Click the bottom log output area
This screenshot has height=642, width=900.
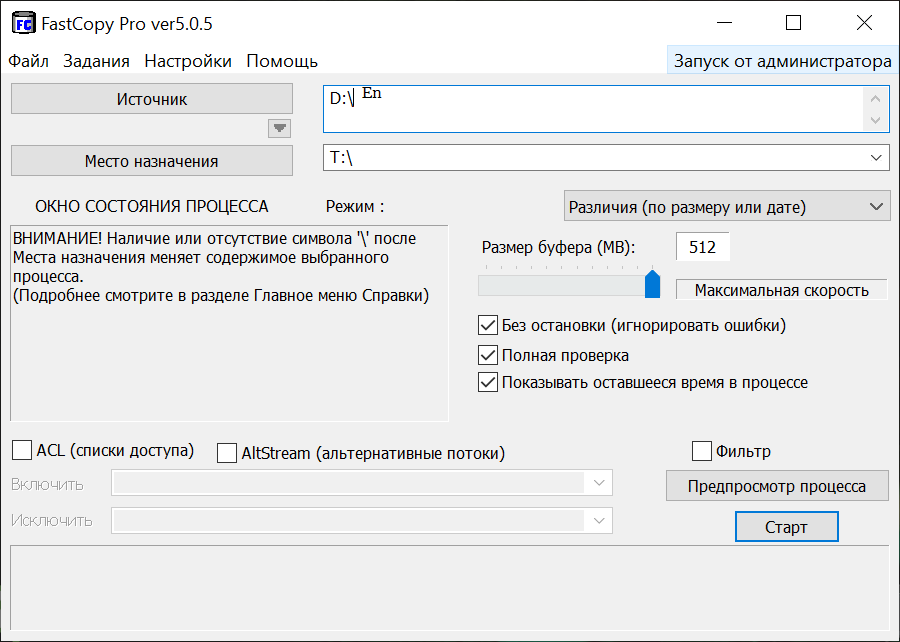[449, 588]
